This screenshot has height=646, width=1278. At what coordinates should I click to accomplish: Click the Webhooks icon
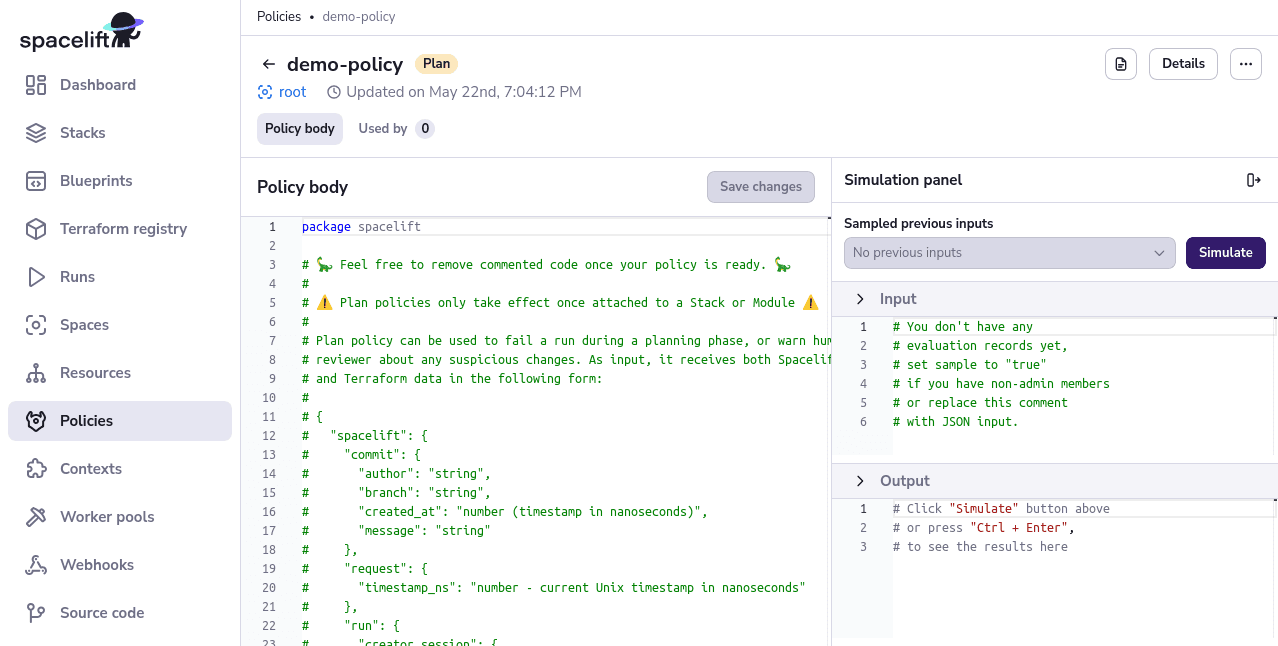36,565
